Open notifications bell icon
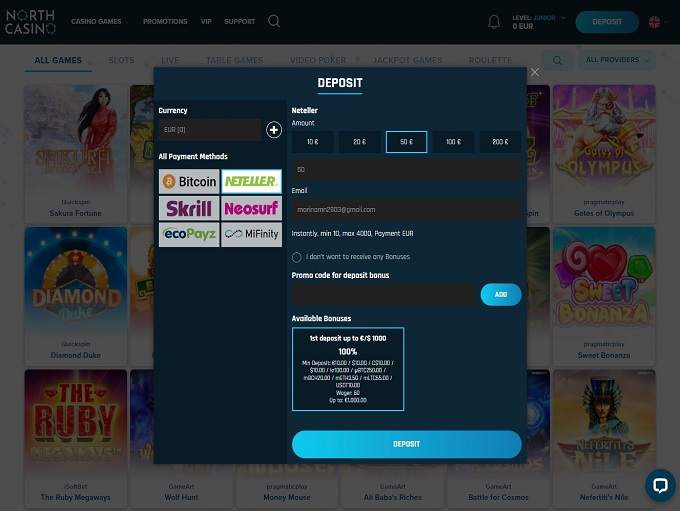The width and height of the screenshot is (680, 511). 494,22
